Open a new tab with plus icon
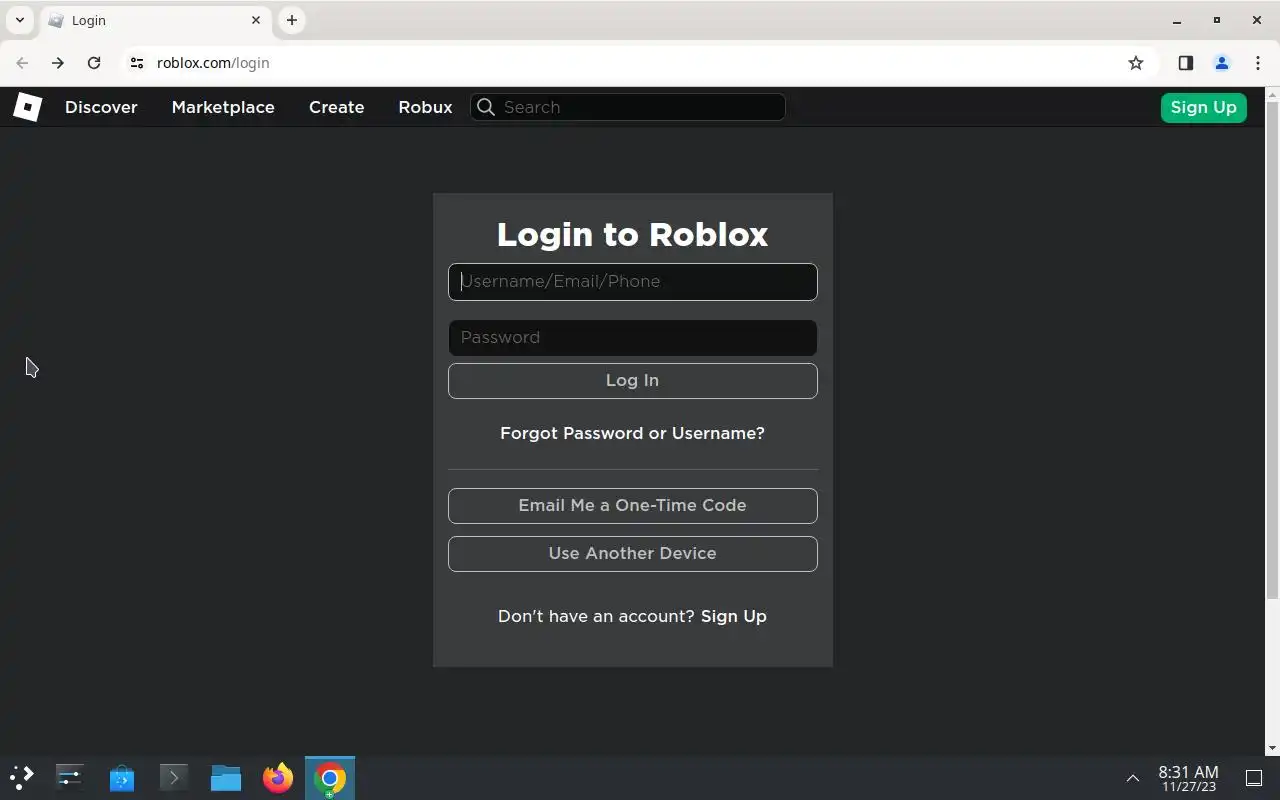Screen dimensions: 1280x800 coord(292,20)
